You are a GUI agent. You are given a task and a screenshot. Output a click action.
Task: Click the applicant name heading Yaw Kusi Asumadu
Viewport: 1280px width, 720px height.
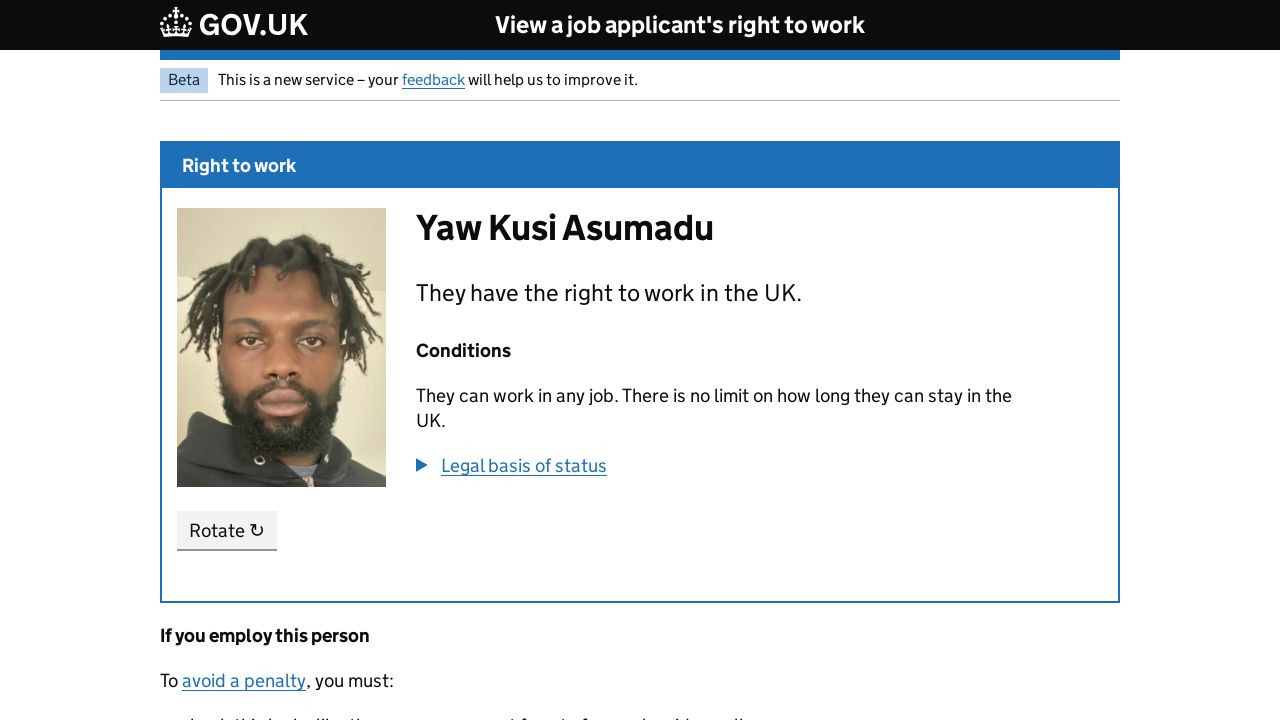(564, 228)
